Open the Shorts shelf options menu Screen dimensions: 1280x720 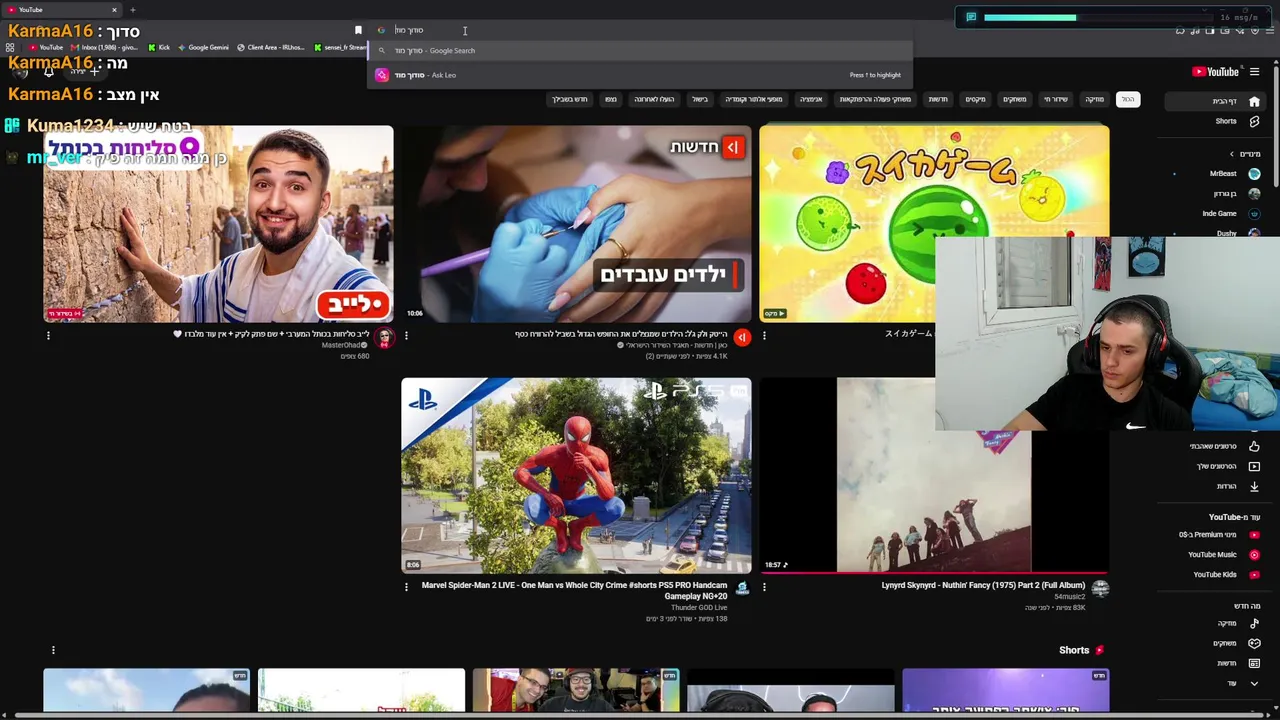[x=53, y=650]
